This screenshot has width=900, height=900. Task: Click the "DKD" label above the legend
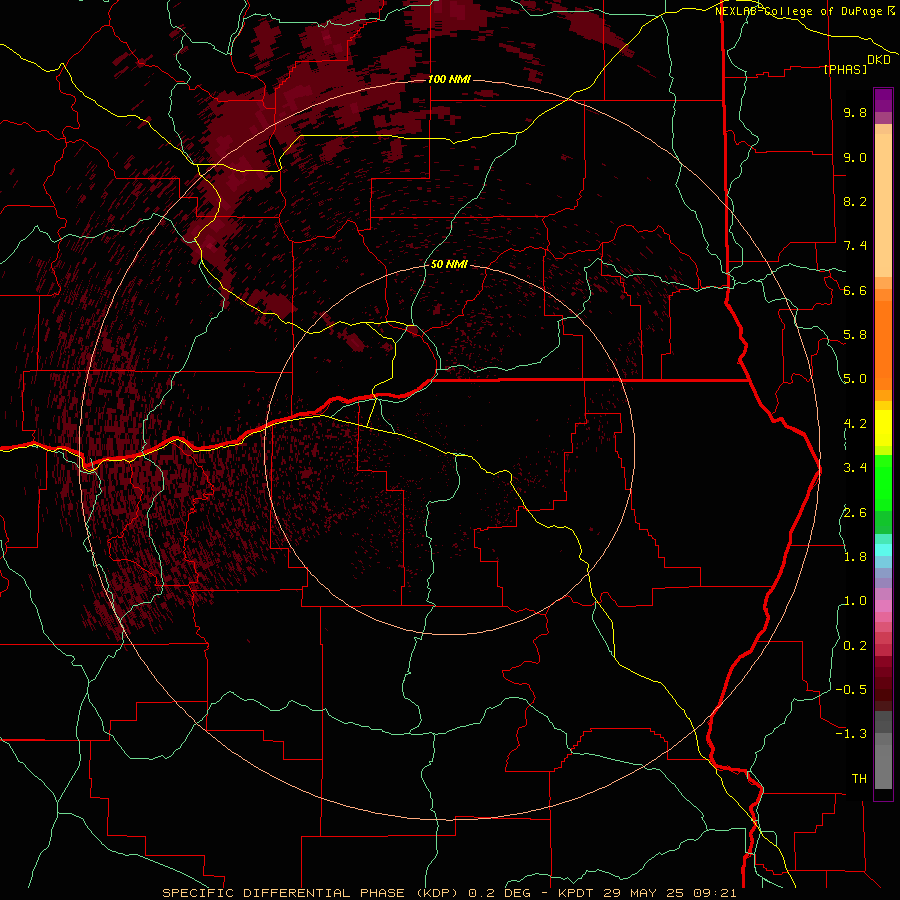click(x=879, y=60)
